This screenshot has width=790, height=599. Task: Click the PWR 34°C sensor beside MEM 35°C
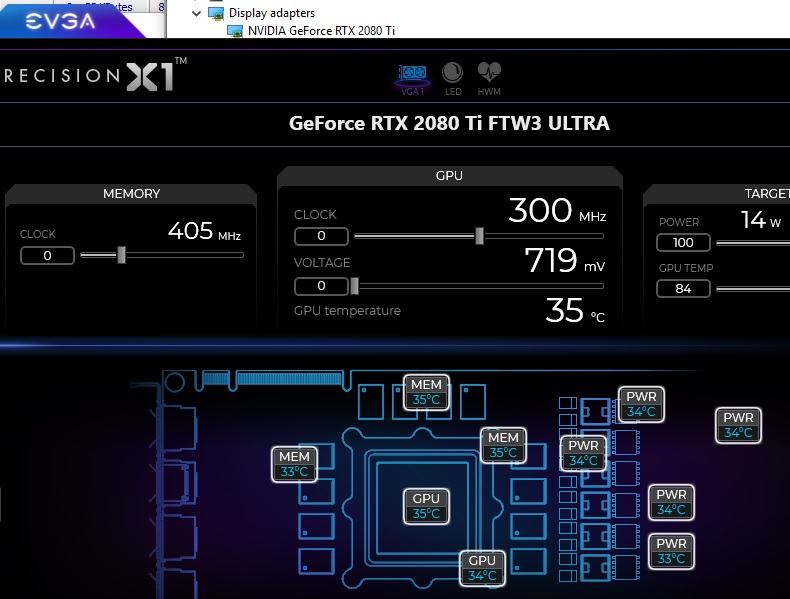click(x=583, y=453)
